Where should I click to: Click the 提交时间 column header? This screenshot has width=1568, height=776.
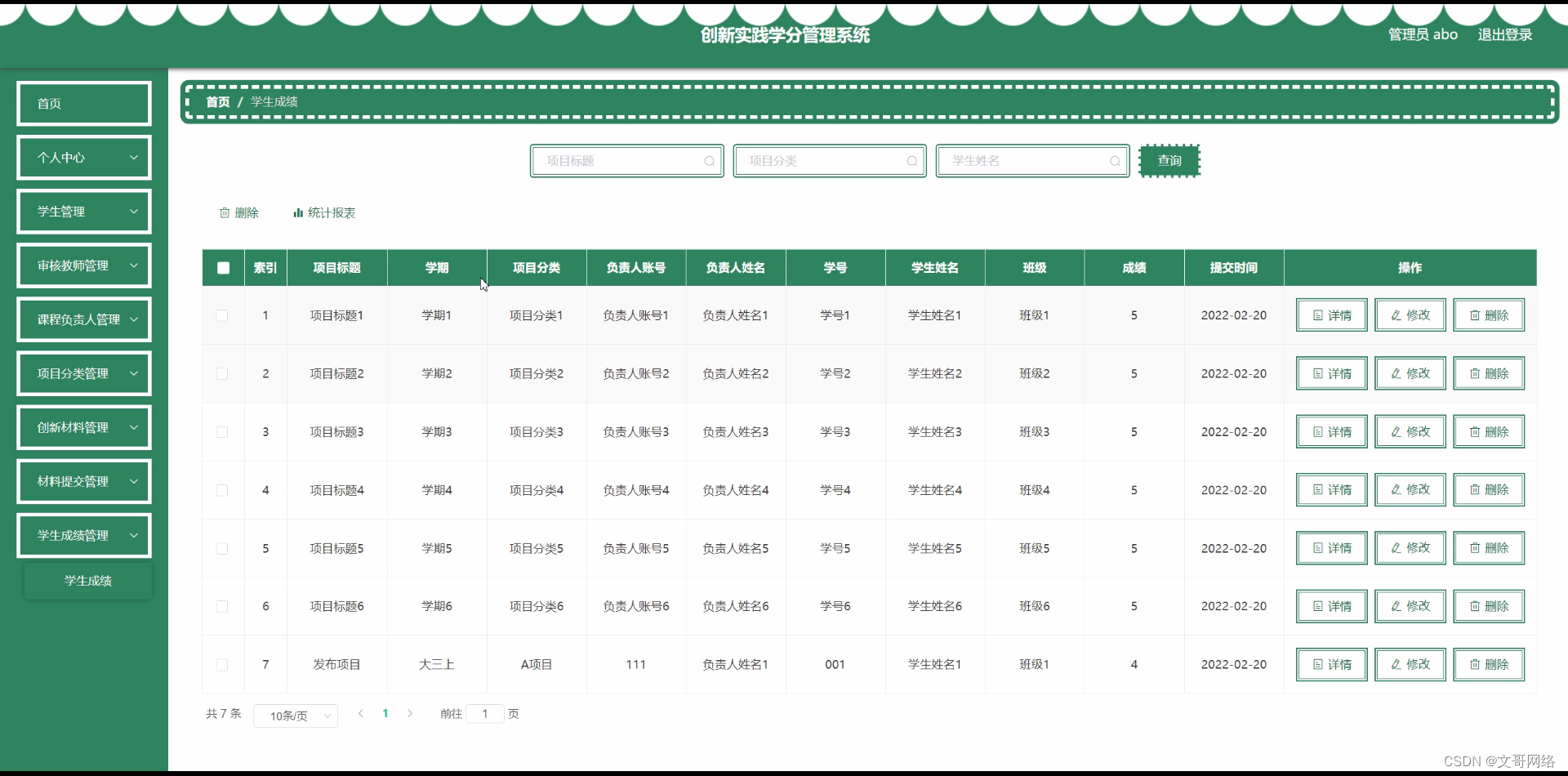click(x=1233, y=268)
